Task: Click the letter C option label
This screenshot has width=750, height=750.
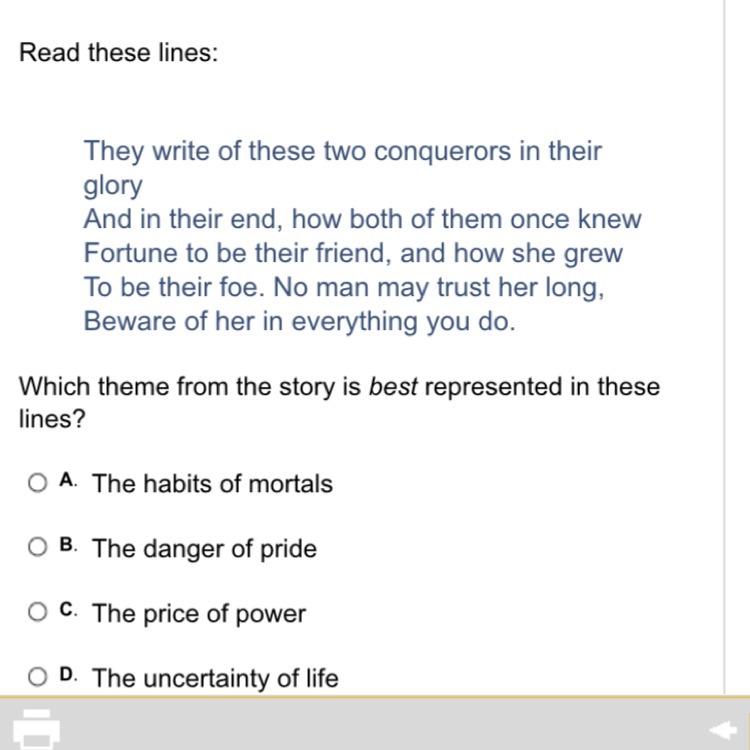Action: click(68, 609)
